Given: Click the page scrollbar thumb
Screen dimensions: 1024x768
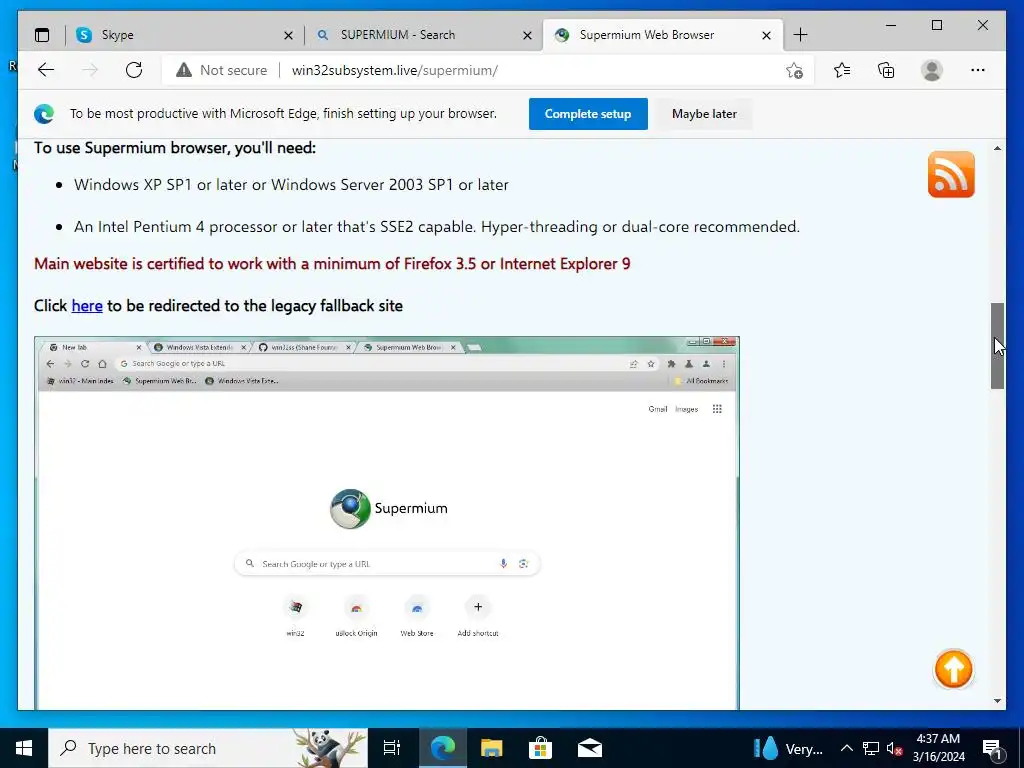Looking at the screenshot, I should click(x=997, y=345).
